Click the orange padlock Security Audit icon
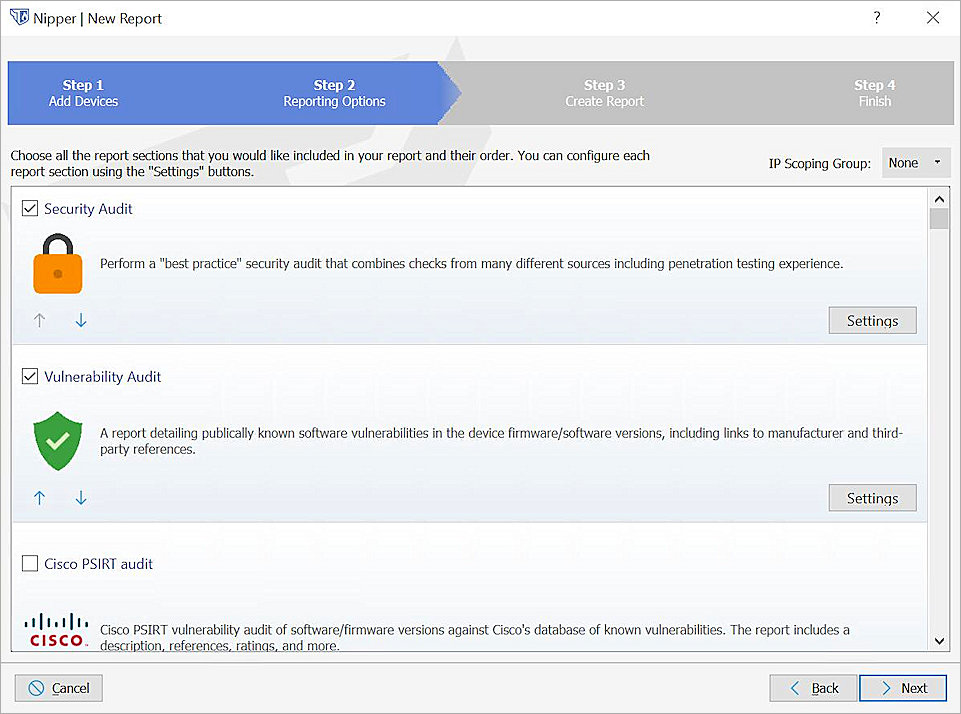 tap(57, 264)
